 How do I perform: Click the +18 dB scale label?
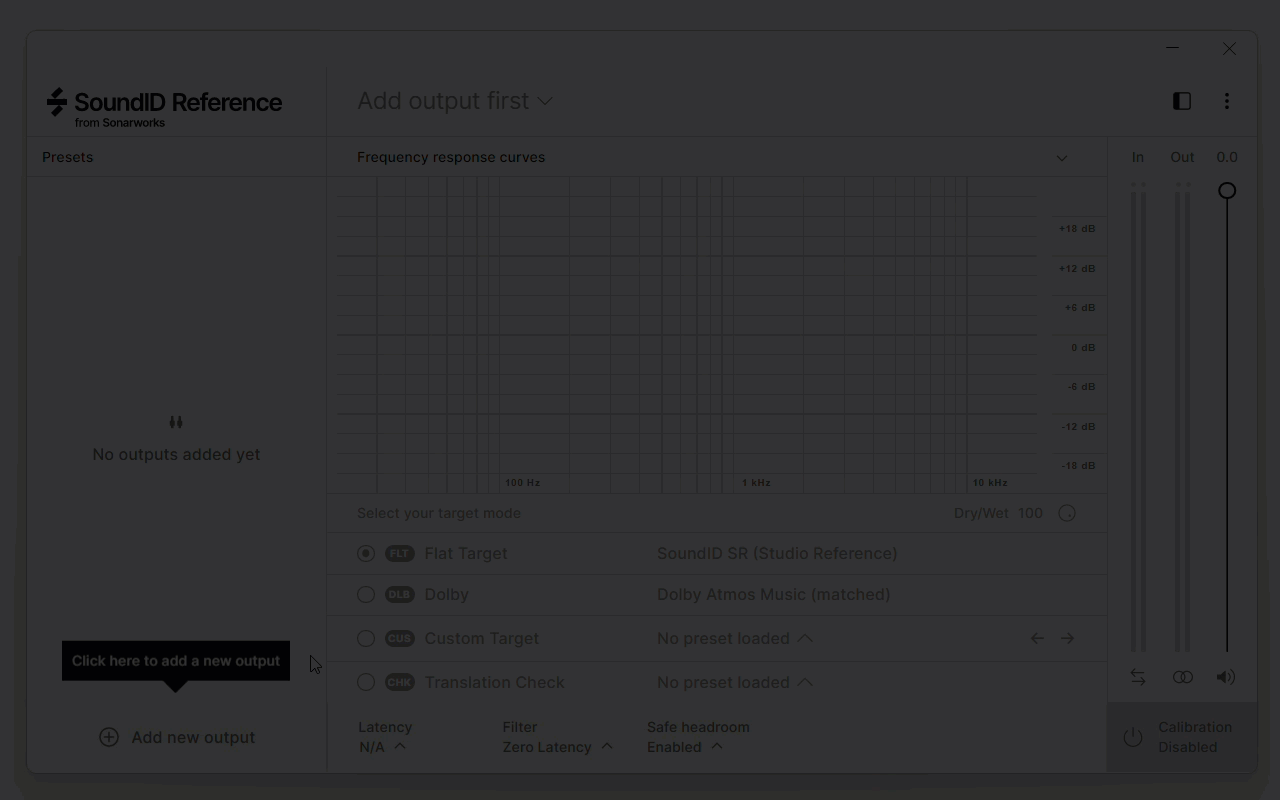click(x=1077, y=229)
